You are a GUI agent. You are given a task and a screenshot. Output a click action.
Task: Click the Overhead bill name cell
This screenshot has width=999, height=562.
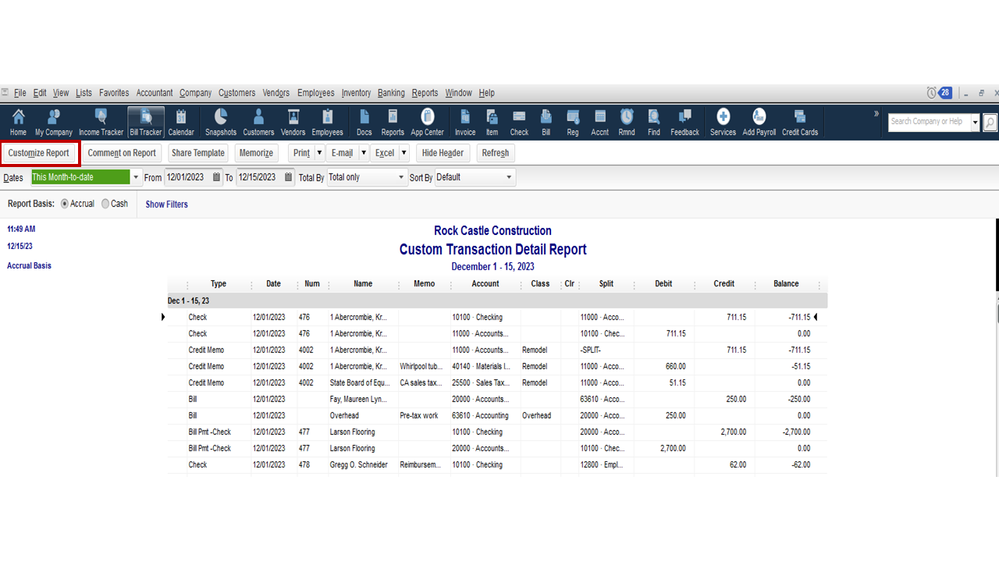[x=344, y=415]
